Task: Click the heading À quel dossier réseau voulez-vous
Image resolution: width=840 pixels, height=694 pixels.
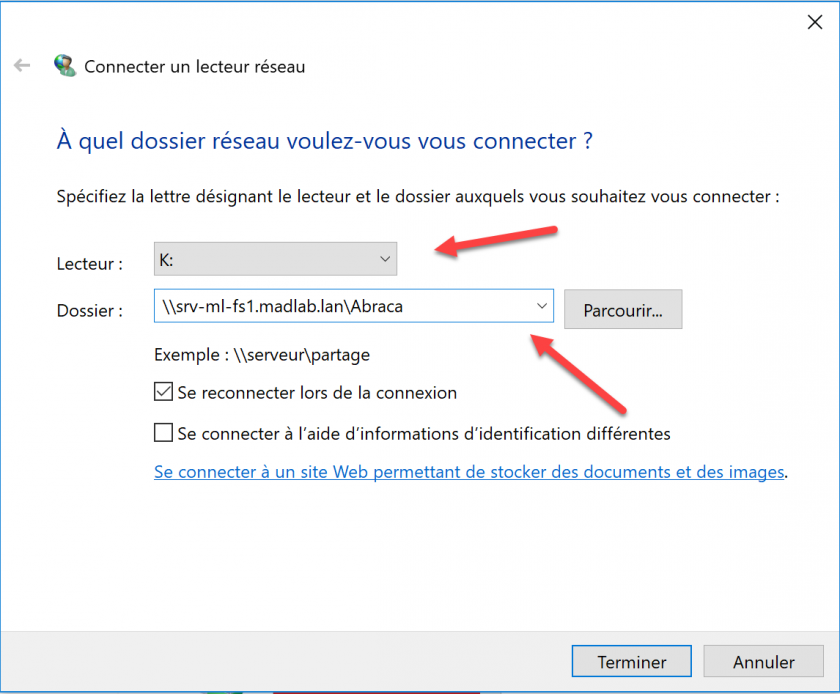Action: tap(325, 141)
